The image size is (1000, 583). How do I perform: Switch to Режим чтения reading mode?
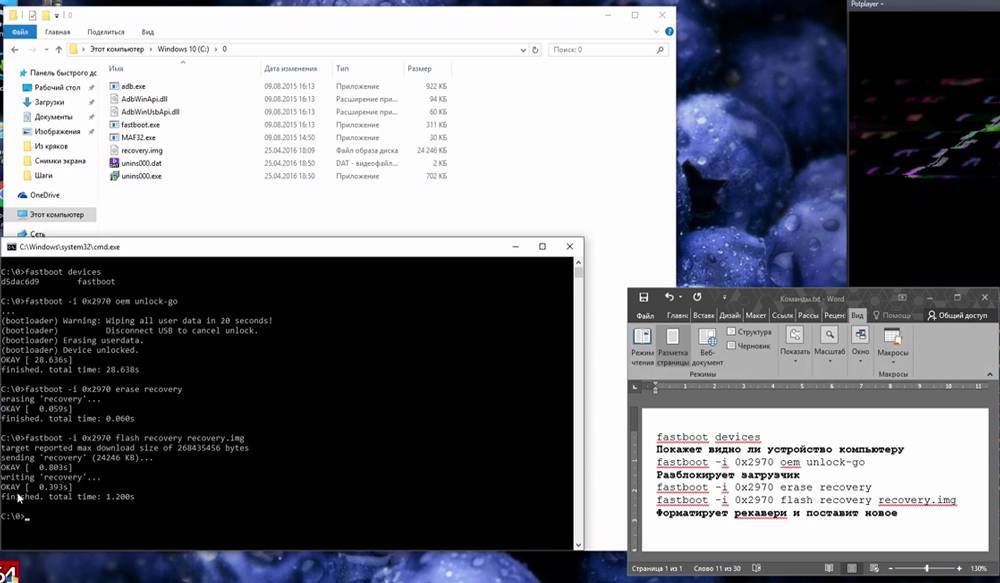click(641, 345)
